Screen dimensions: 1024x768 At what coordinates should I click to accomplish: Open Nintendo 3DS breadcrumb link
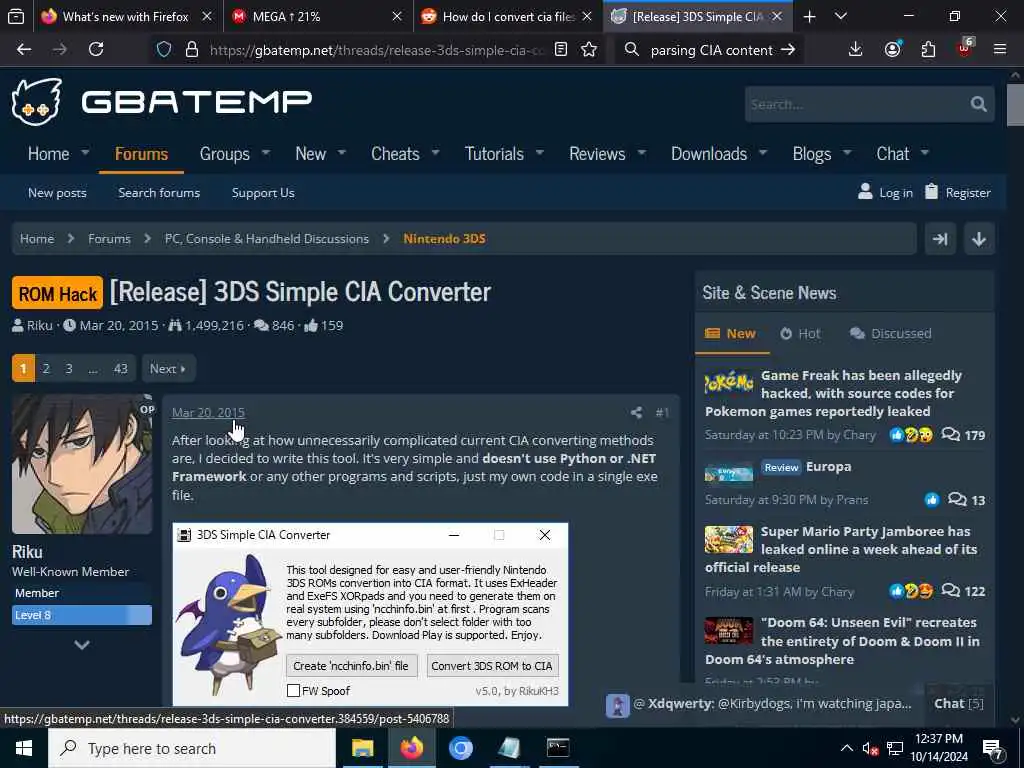coord(444,239)
